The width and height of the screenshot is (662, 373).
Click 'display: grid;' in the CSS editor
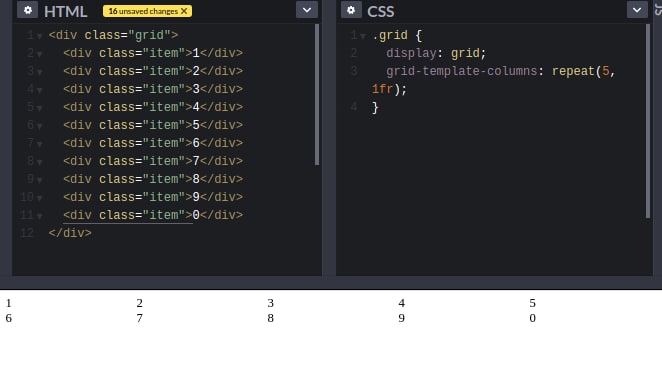tap(436, 53)
